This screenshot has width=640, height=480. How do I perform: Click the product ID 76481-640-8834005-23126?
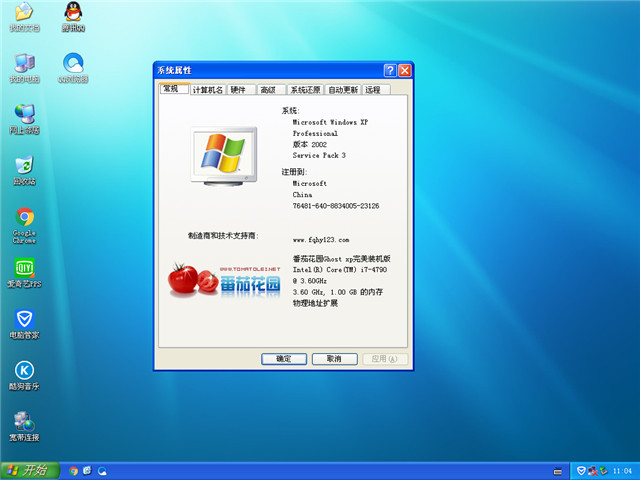pos(336,206)
